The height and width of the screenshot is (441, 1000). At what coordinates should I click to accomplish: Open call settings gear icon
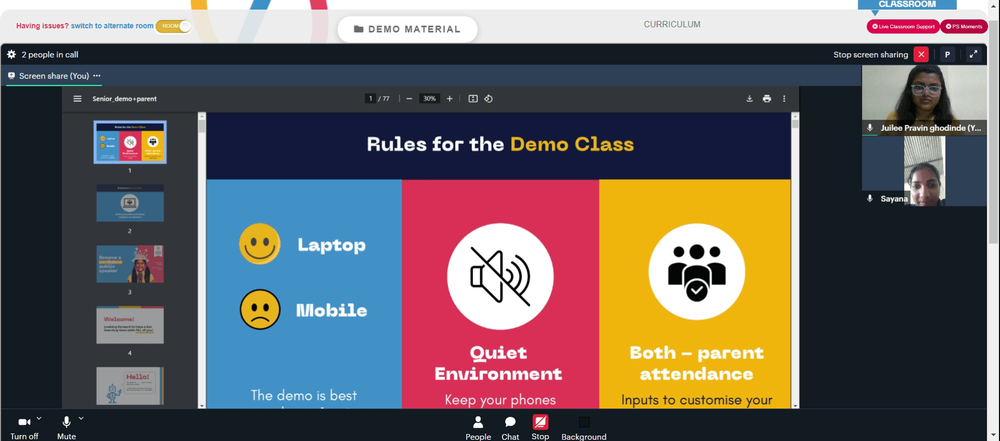pyautogui.click(x=11, y=54)
